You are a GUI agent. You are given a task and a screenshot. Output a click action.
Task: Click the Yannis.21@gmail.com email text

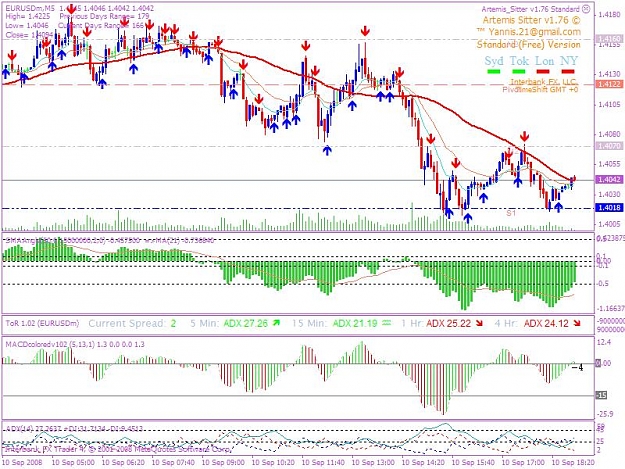535,32
